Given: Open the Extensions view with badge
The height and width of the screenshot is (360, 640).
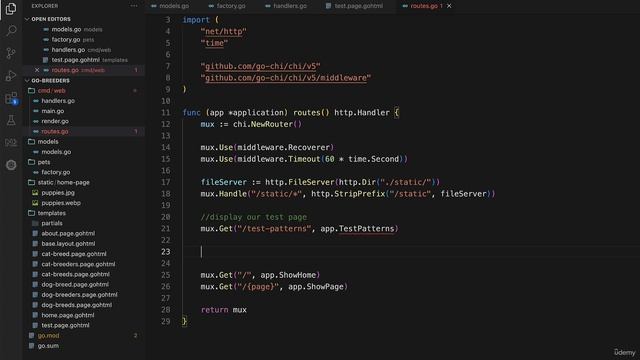Looking at the screenshot, I should pos(11,98).
